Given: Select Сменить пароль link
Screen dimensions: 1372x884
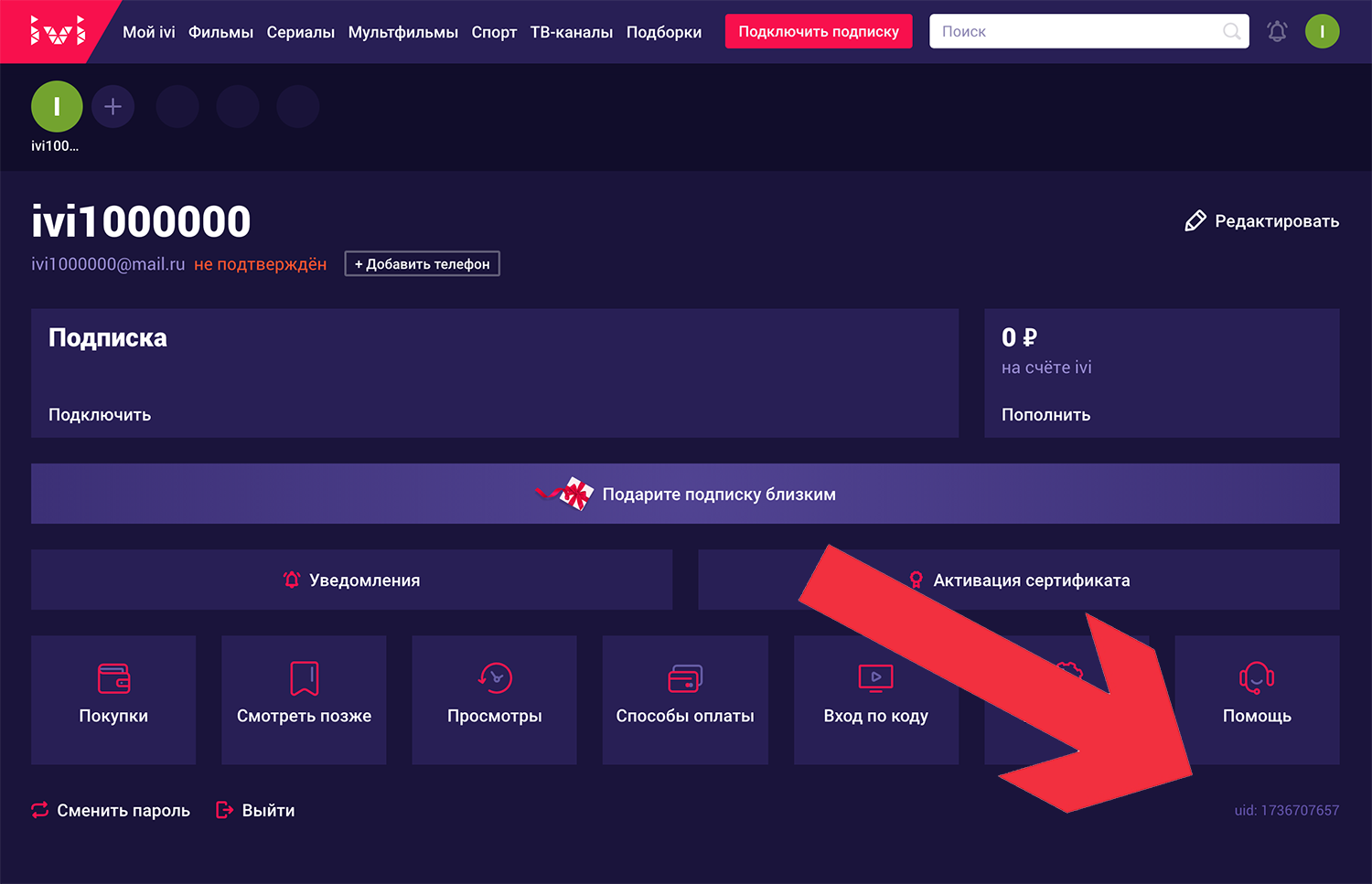Looking at the screenshot, I should click(111, 810).
